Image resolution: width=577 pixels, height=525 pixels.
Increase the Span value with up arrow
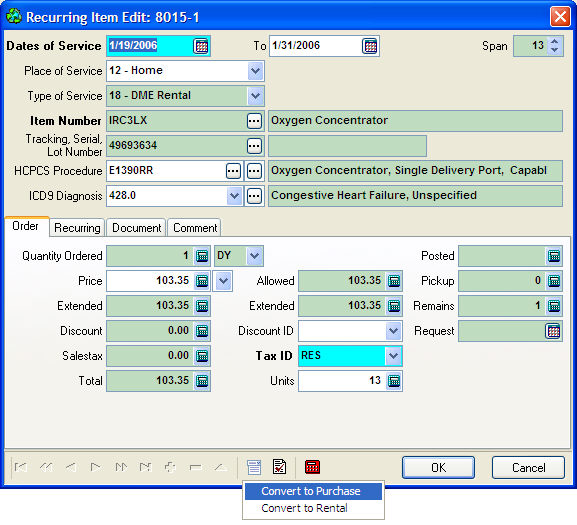[555, 42]
